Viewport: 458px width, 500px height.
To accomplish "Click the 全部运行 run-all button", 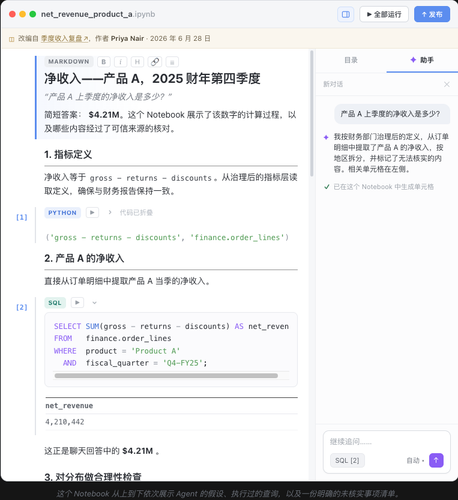I will 384,14.
